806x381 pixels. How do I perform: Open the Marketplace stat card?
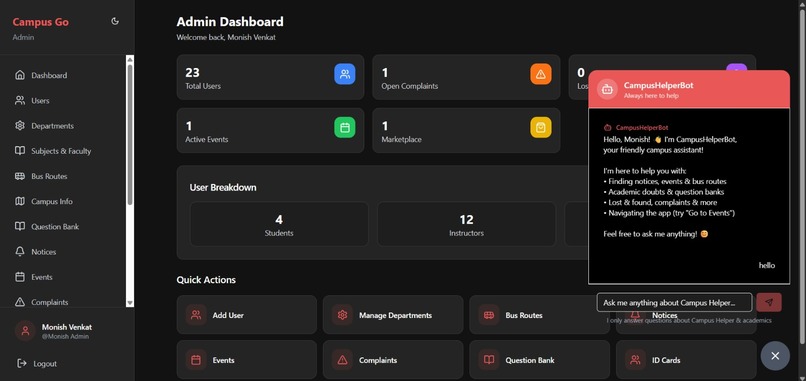[466, 130]
